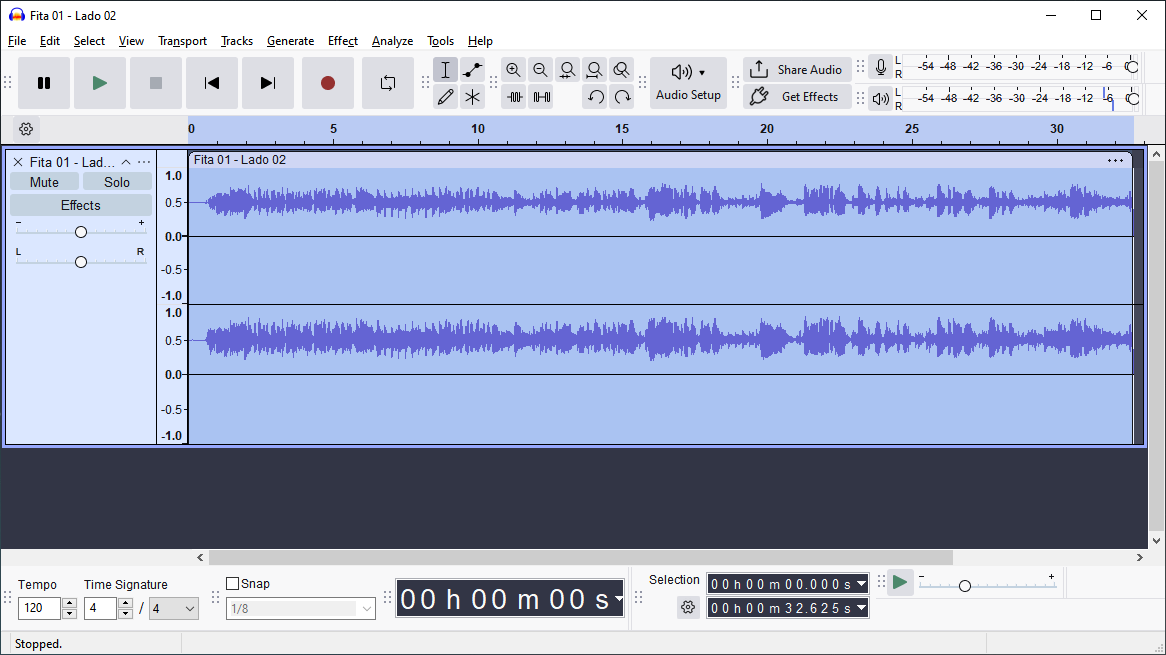
Task: Fit project to width icon
Action: point(594,70)
